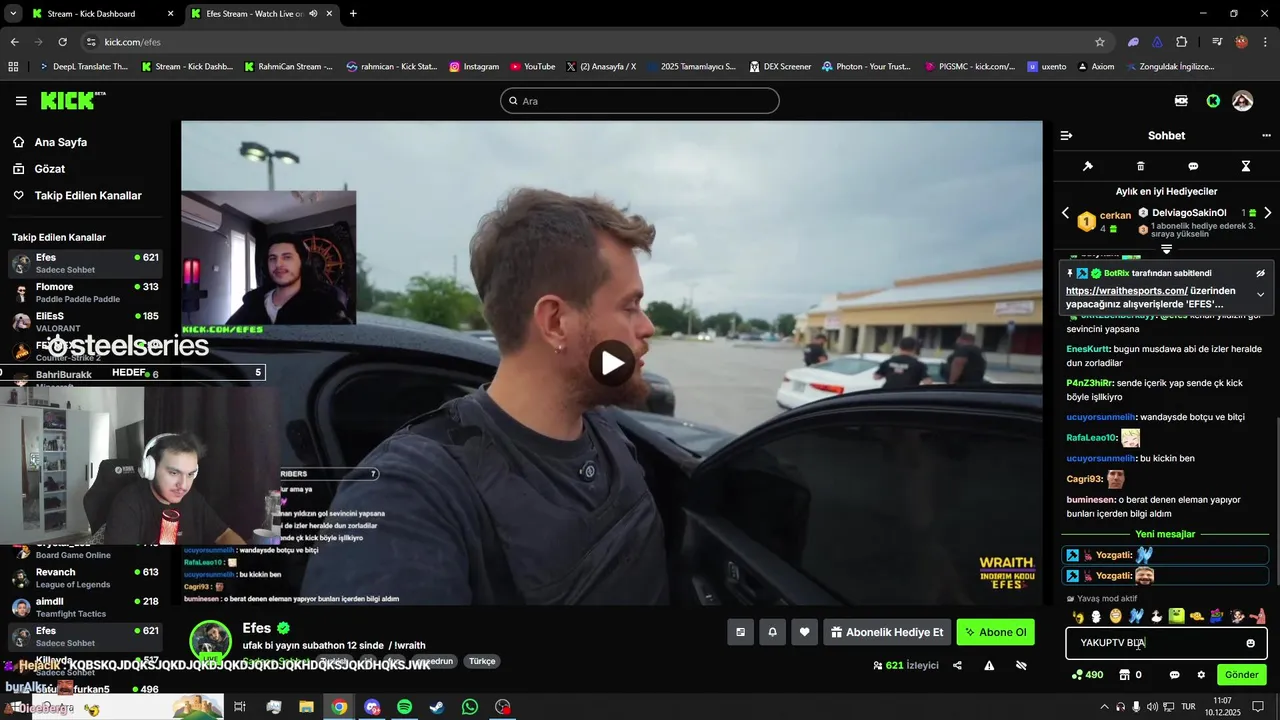The width and height of the screenshot is (1280, 720).
Task: Open Flomore channel in sidebar
Action: (x=85, y=292)
